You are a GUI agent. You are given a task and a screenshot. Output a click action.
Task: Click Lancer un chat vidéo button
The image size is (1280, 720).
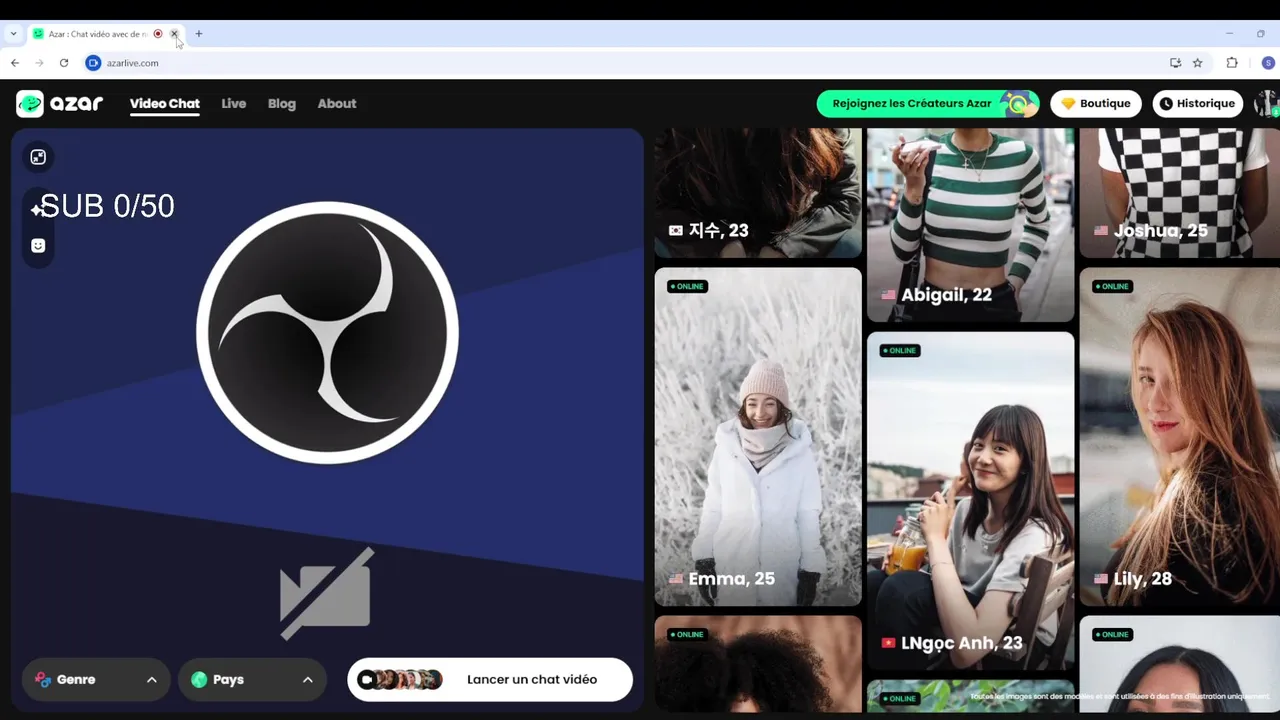[490, 679]
